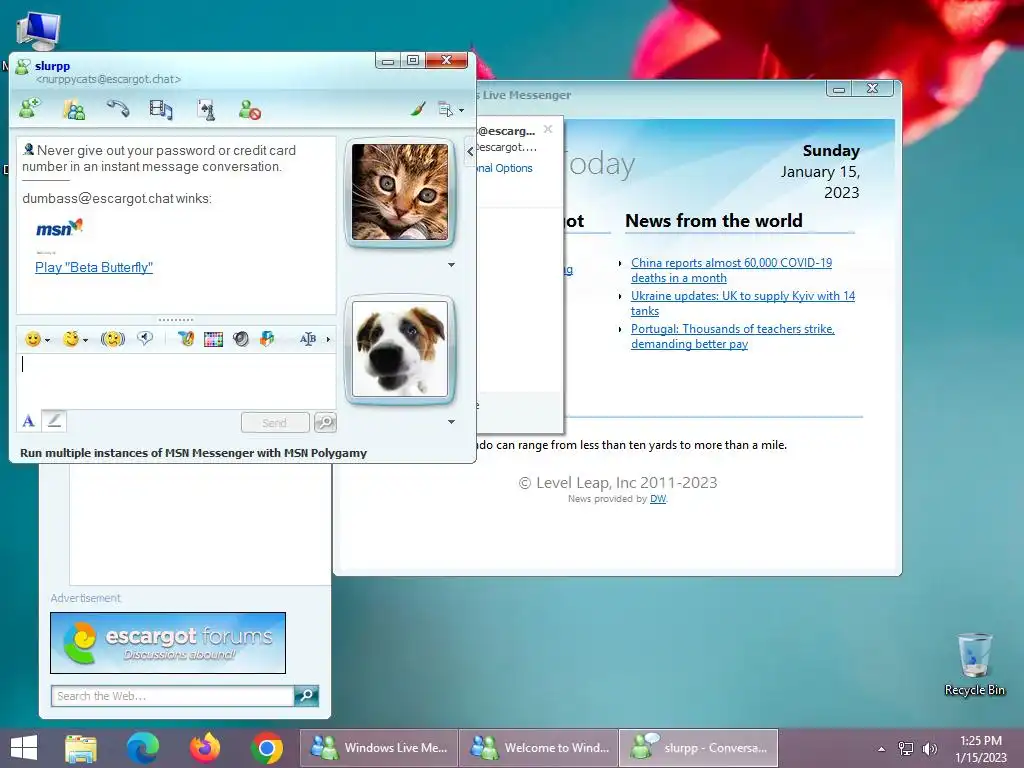Invite someone to this conversation
The image size is (1024, 768).
(x=29, y=108)
